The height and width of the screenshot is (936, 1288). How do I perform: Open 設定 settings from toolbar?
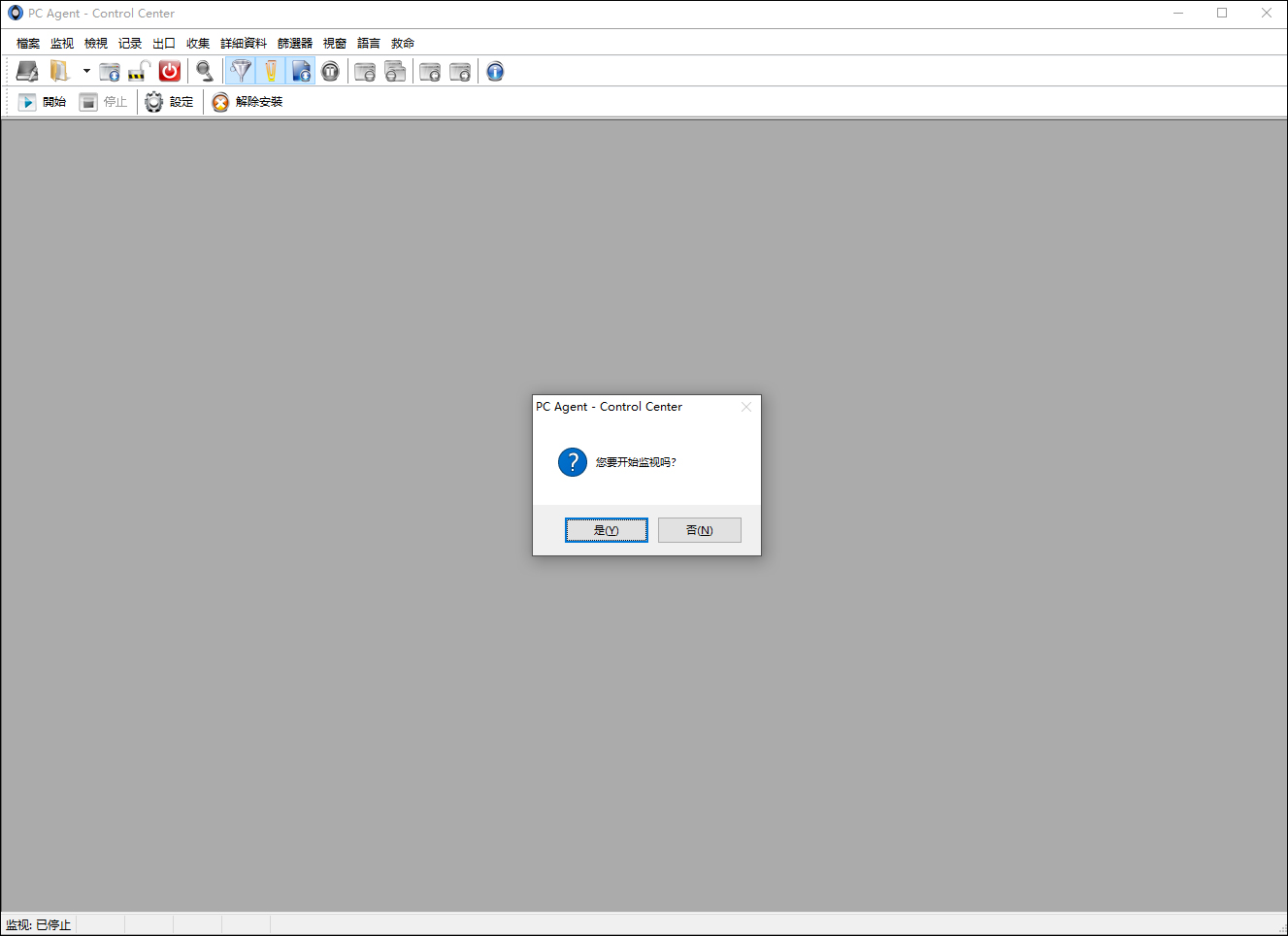click(170, 102)
